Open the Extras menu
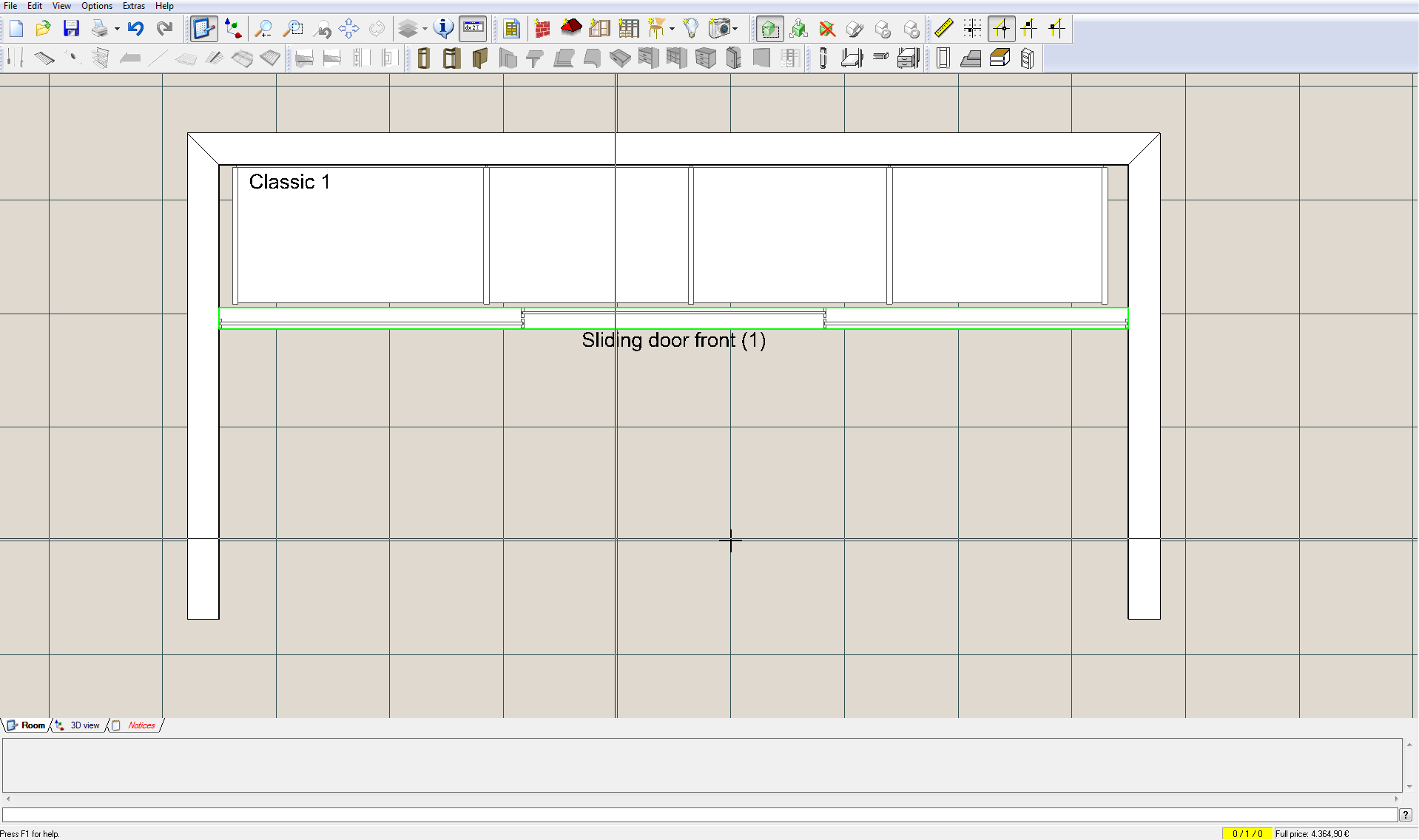 pos(133,6)
